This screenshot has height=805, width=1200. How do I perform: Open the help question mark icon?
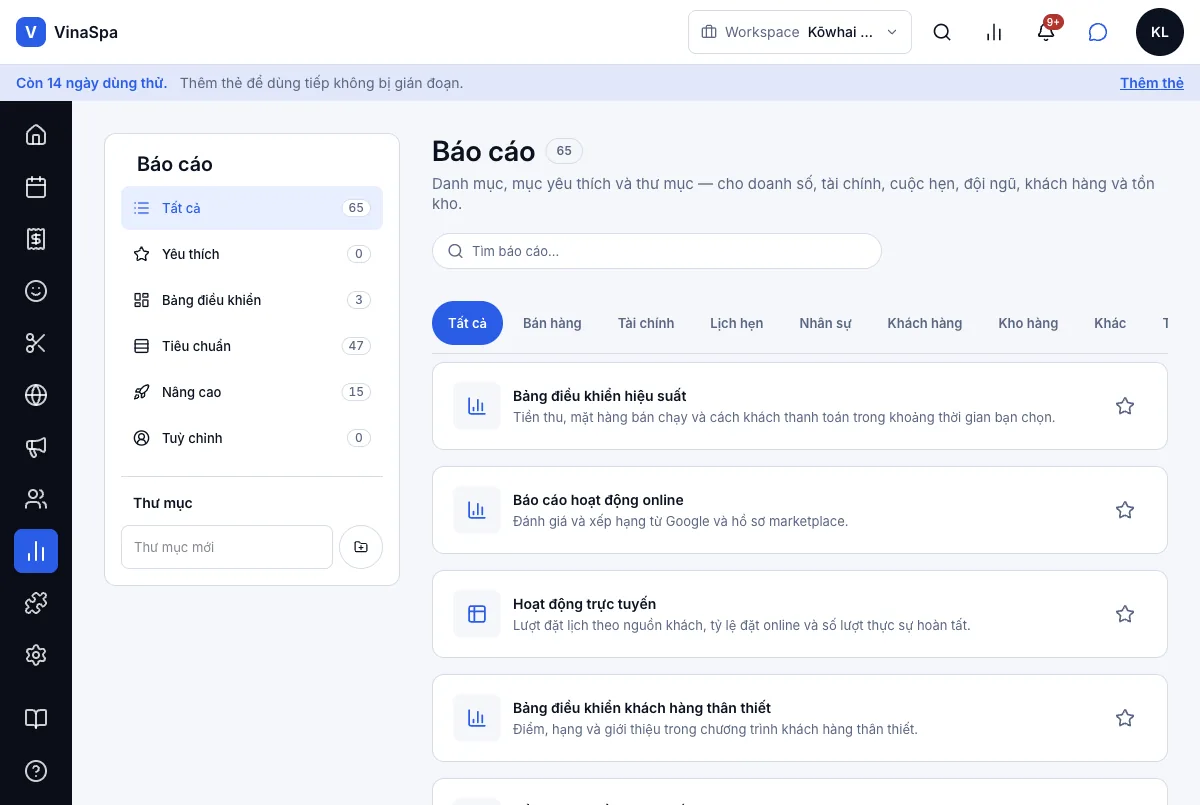pos(36,770)
